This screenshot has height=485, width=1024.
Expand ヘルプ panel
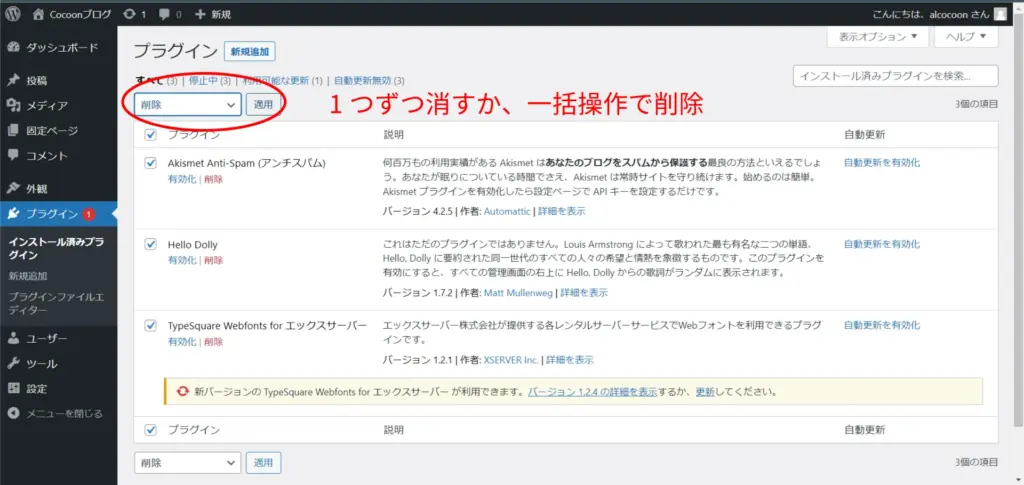pos(967,37)
